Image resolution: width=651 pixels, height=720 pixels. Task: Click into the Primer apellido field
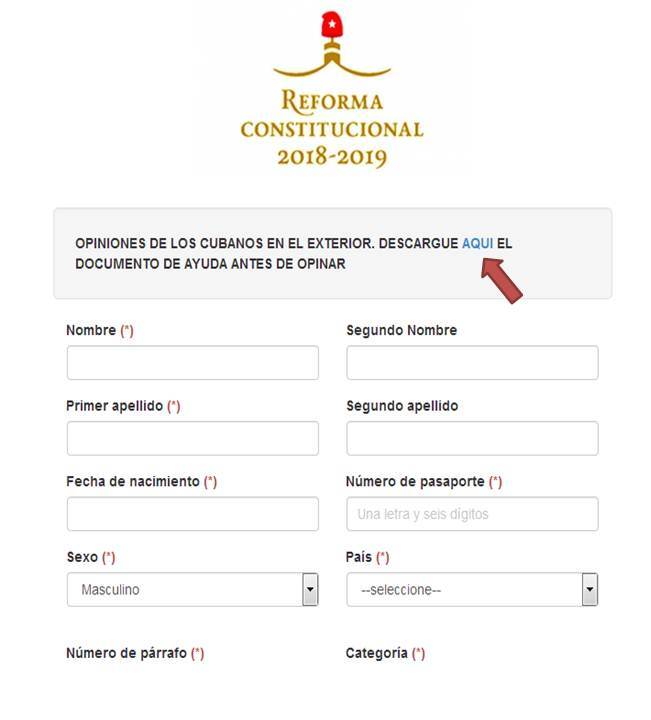pyautogui.click(x=193, y=439)
